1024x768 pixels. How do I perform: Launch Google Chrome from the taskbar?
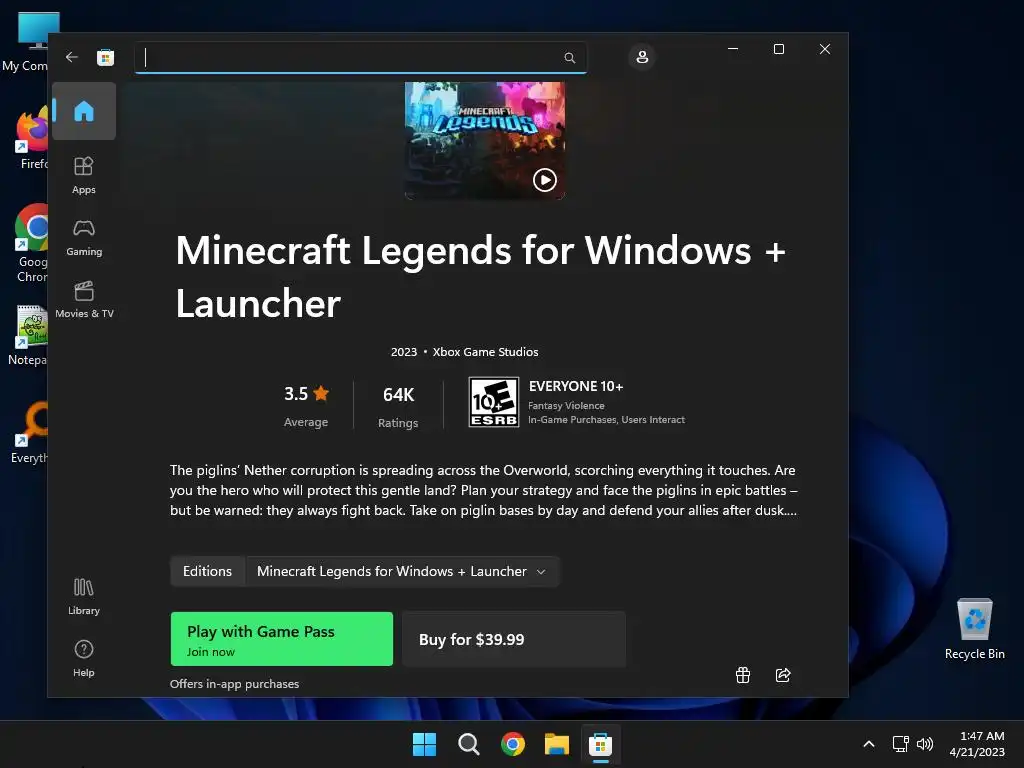click(513, 744)
